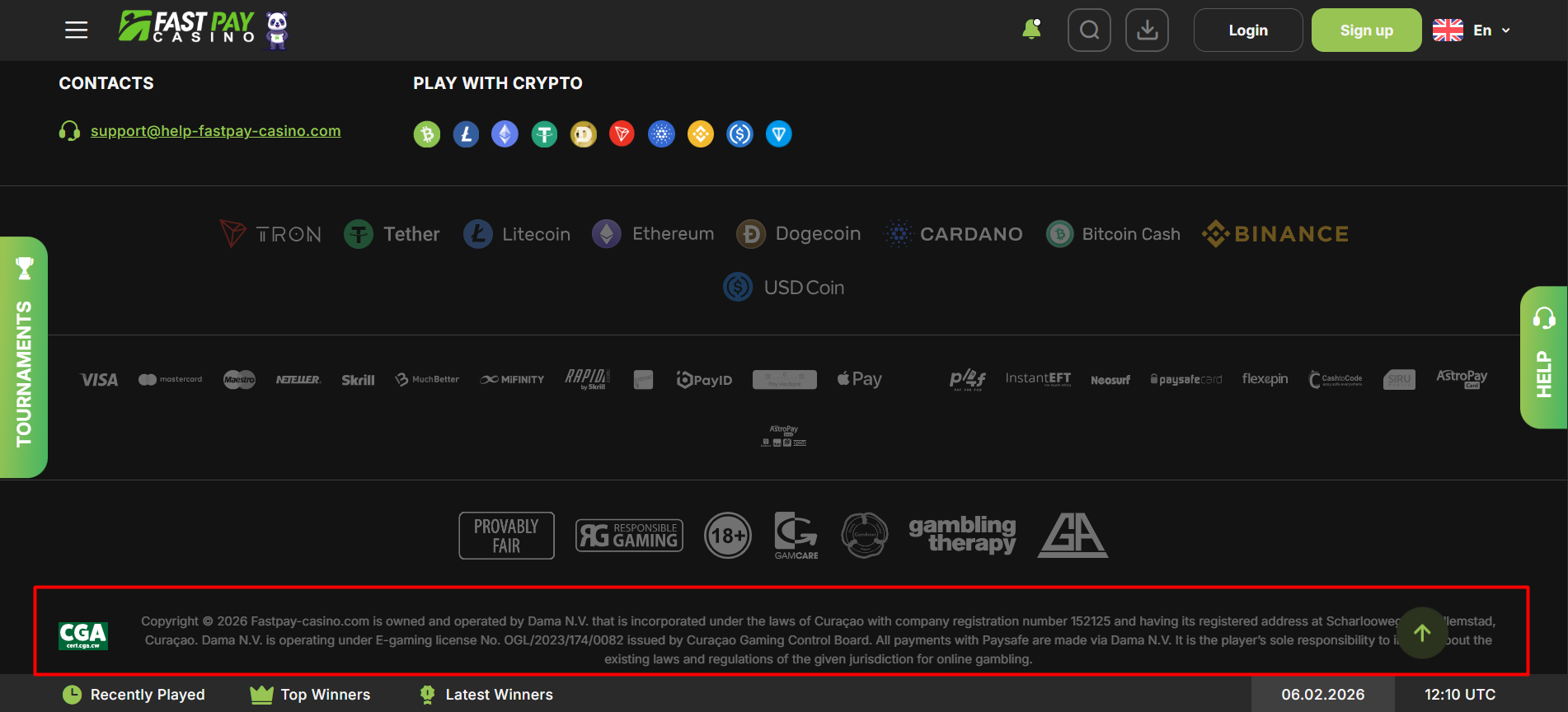Click the MiFINITY payment logo

tap(512, 380)
